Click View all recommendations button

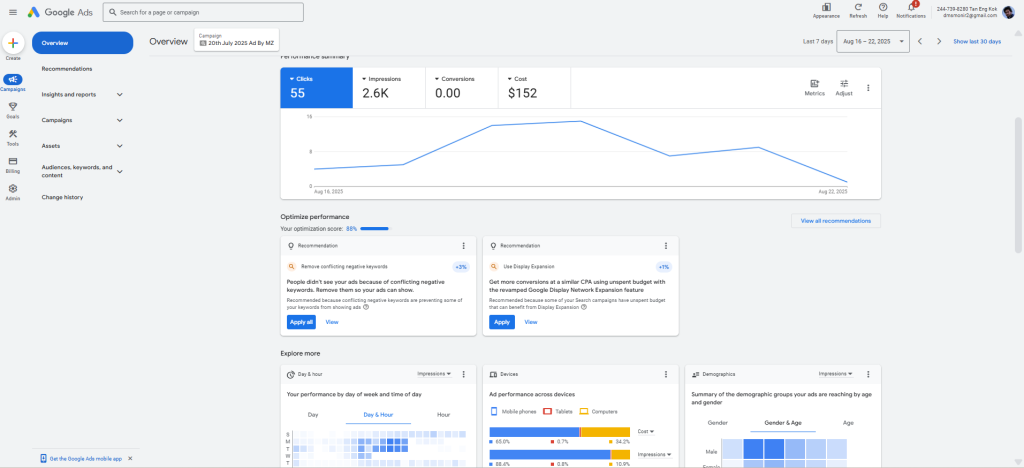835,220
